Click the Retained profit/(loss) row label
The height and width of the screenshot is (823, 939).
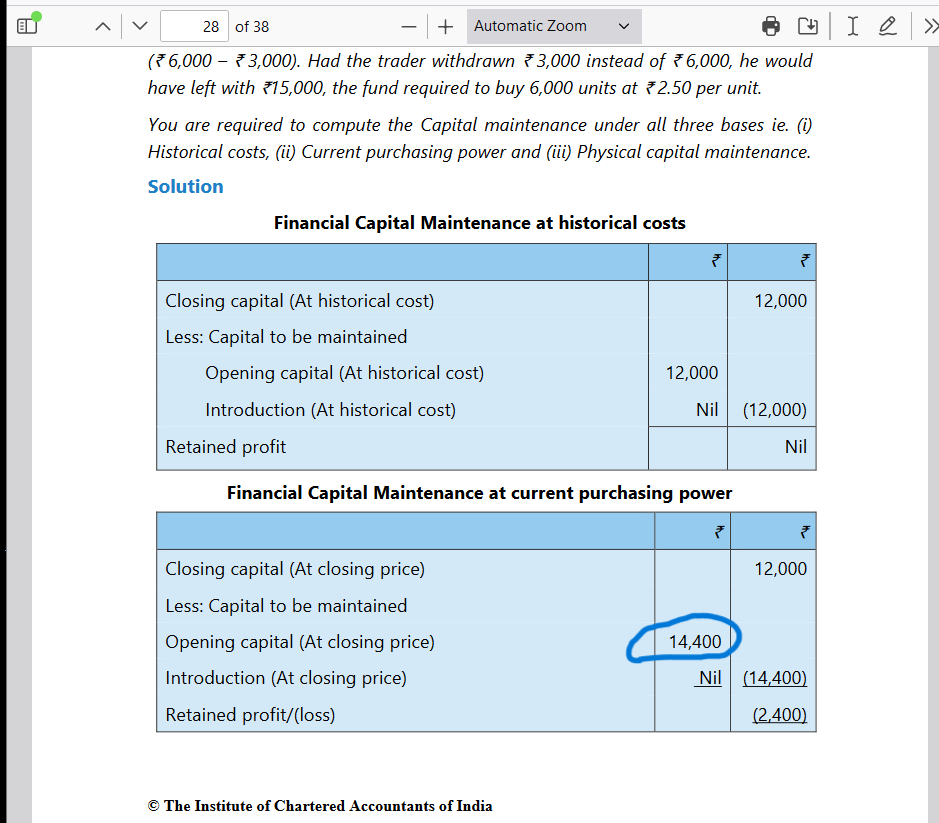click(x=250, y=715)
